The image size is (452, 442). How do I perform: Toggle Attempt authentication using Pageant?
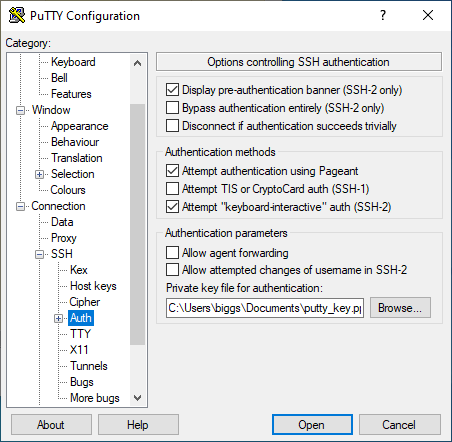[172, 171]
